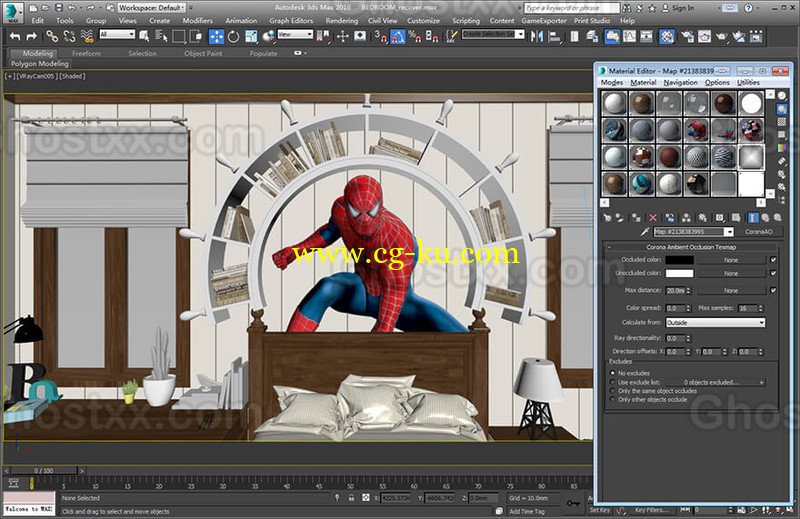The image size is (800, 519).
Task: Toggle the Occluded color map checkbox
Action: point(773,260)
